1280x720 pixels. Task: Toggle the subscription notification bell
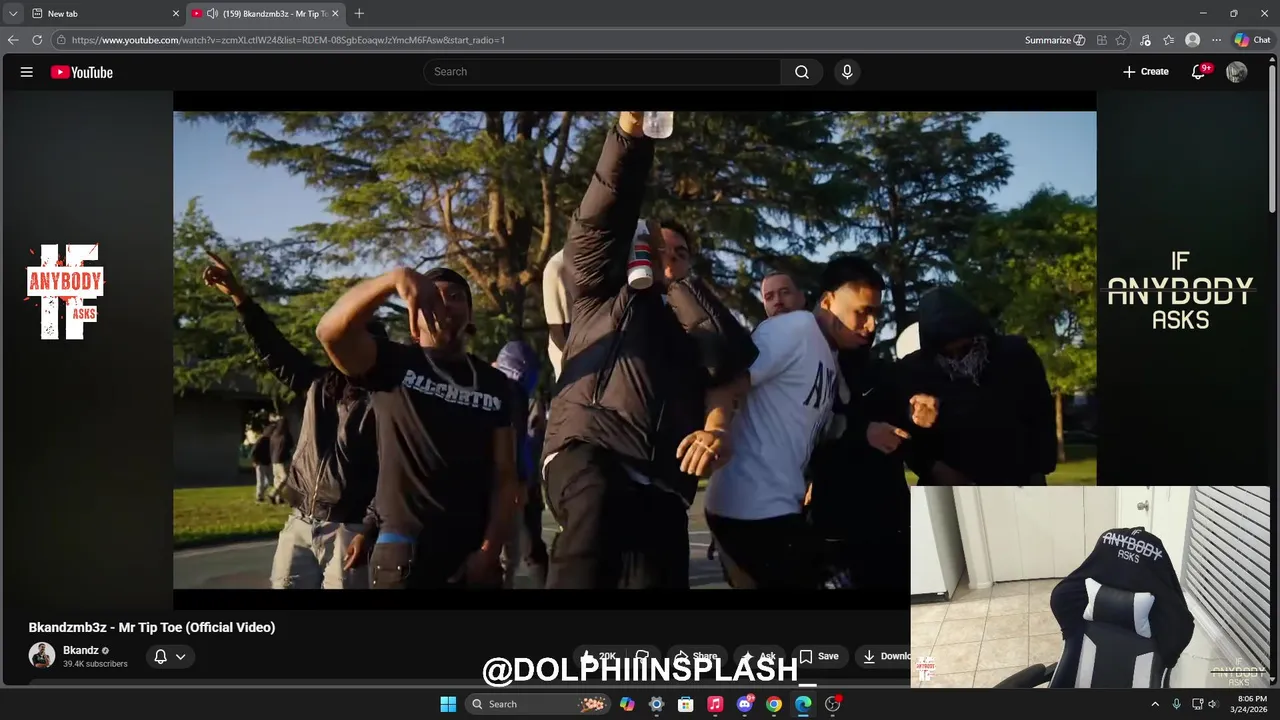pyautogui.click(x=160, y=657)
